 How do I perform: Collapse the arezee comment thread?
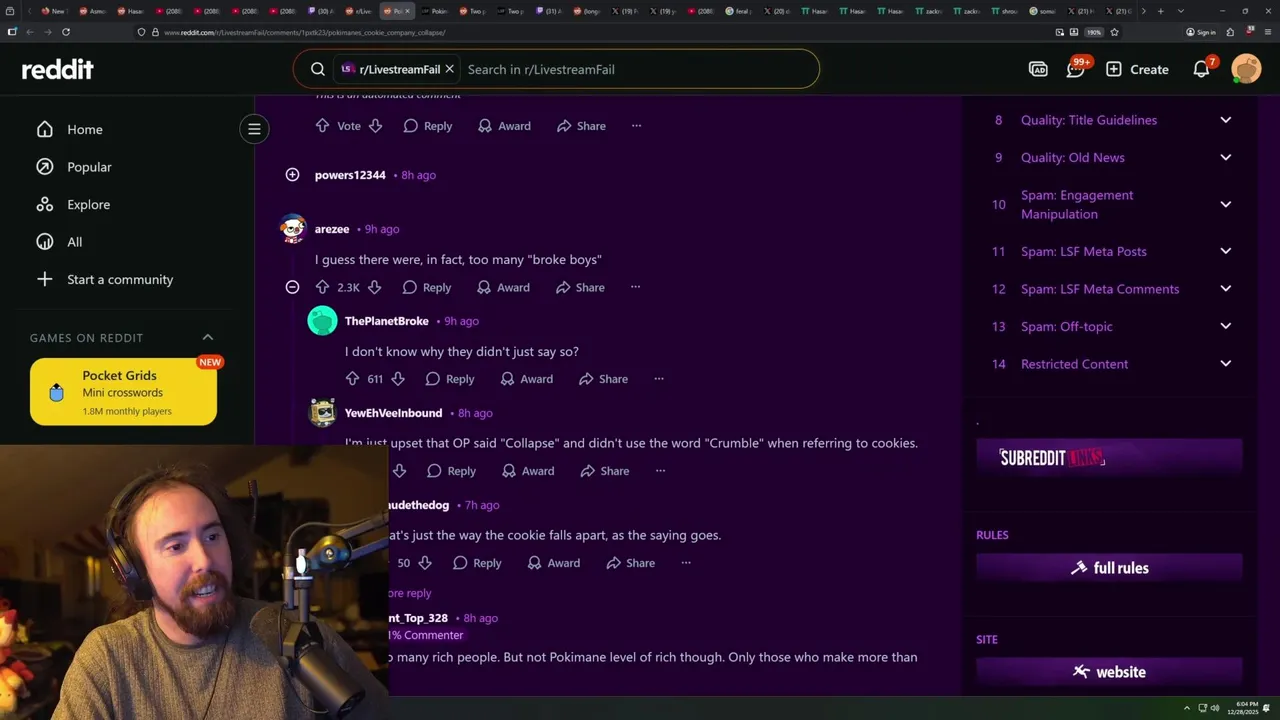[x=292, y=287]
